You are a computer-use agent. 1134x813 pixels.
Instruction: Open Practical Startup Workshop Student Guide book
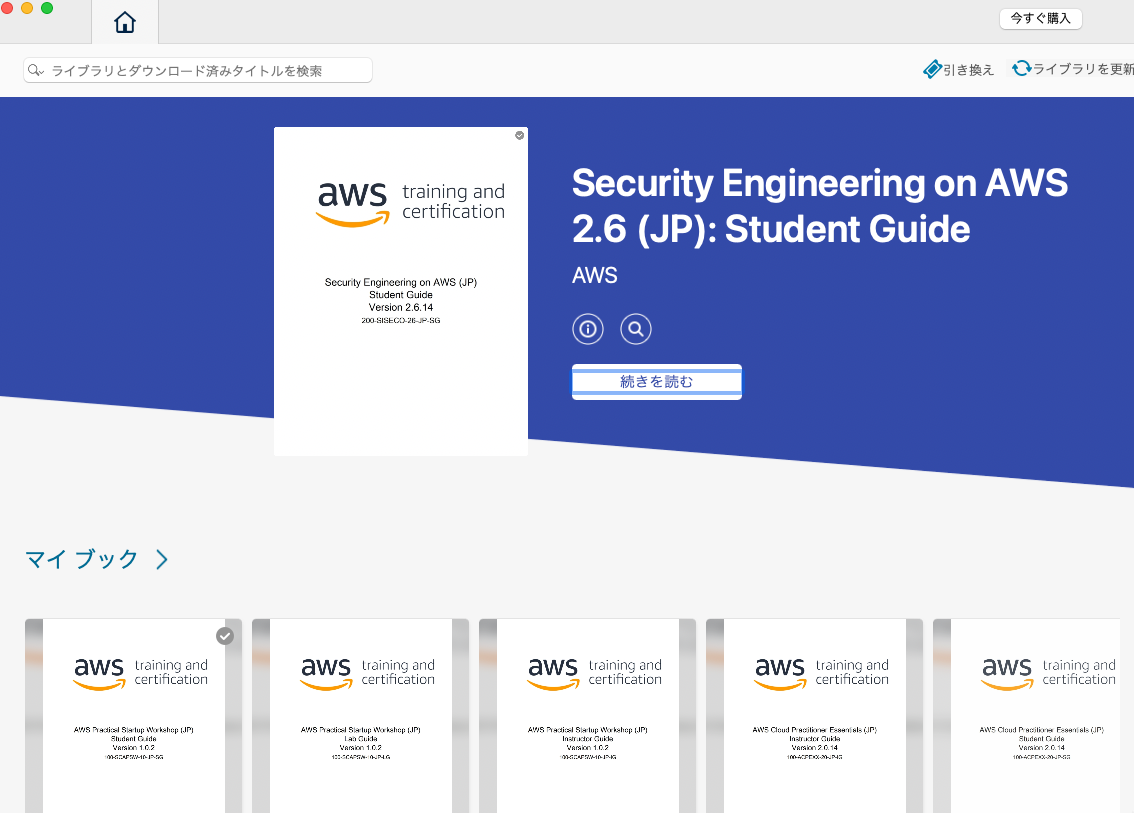tap(134, 716)
